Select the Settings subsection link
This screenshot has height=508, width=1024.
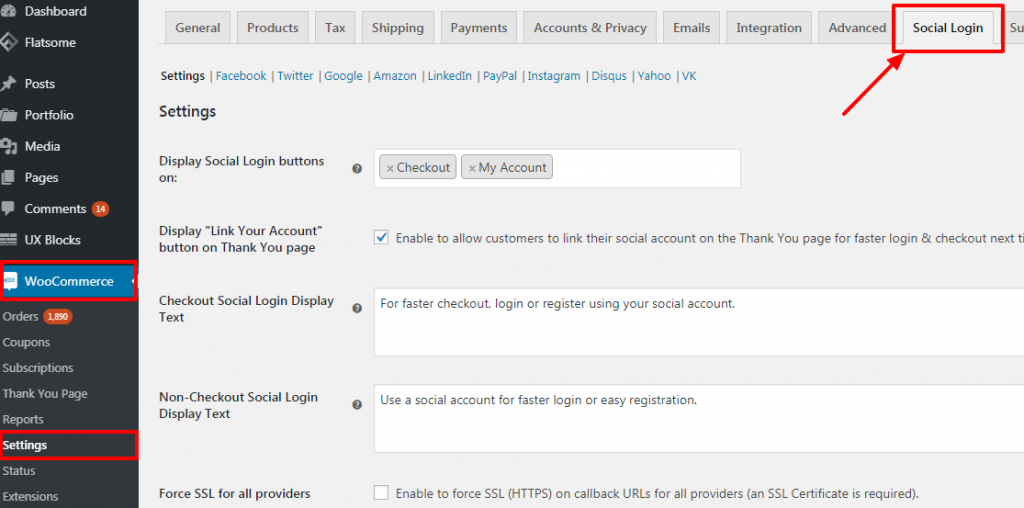(x=183, y=76)
